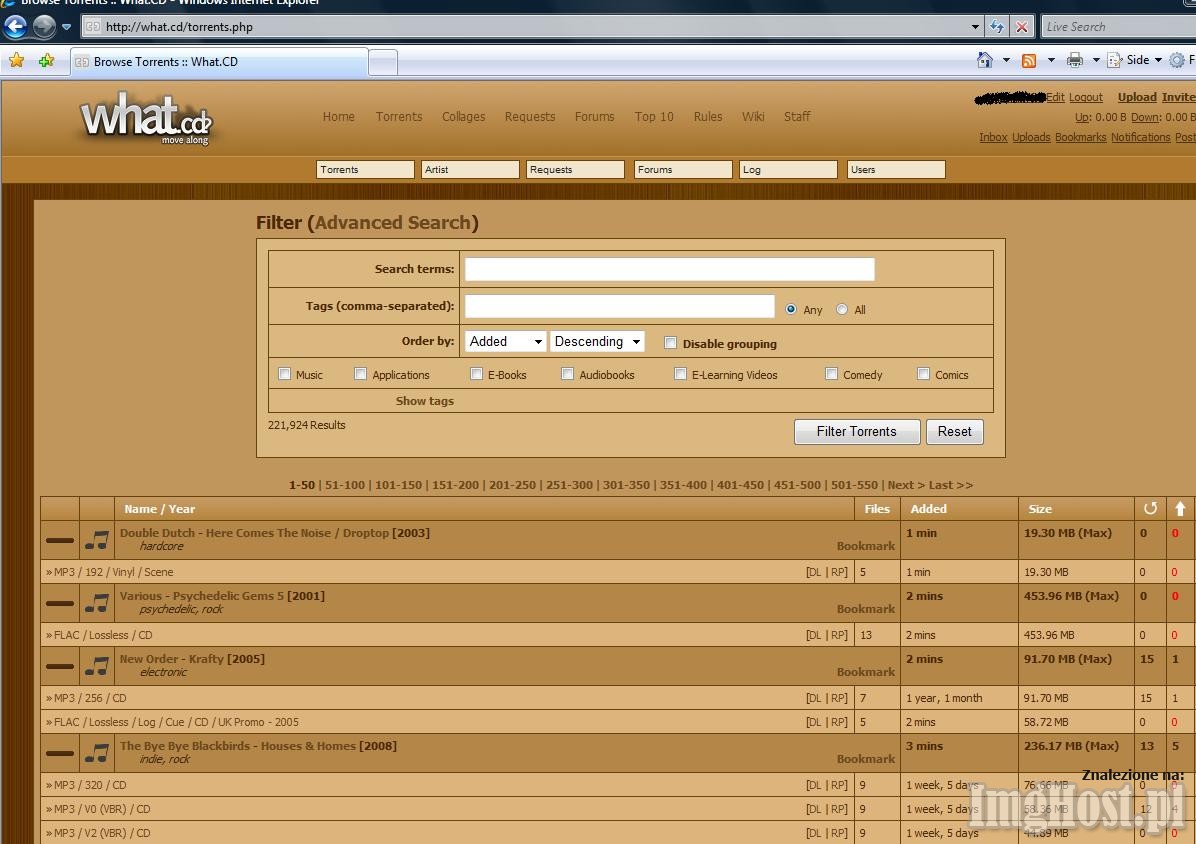The height and width of the screenshot is (844, 1196).
Task: Click the Reset button
Action: coord(955,432)
